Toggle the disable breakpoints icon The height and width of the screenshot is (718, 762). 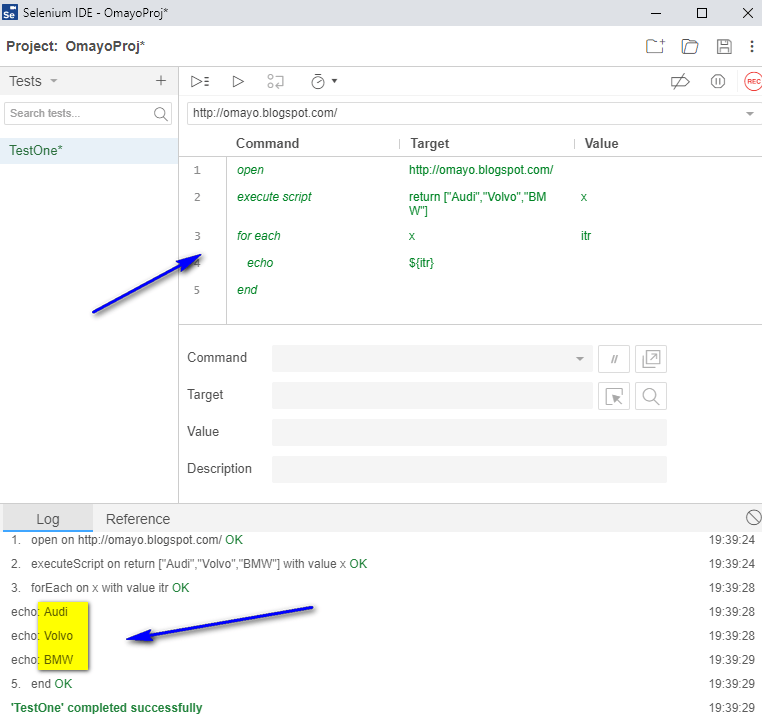pos(680,81)
